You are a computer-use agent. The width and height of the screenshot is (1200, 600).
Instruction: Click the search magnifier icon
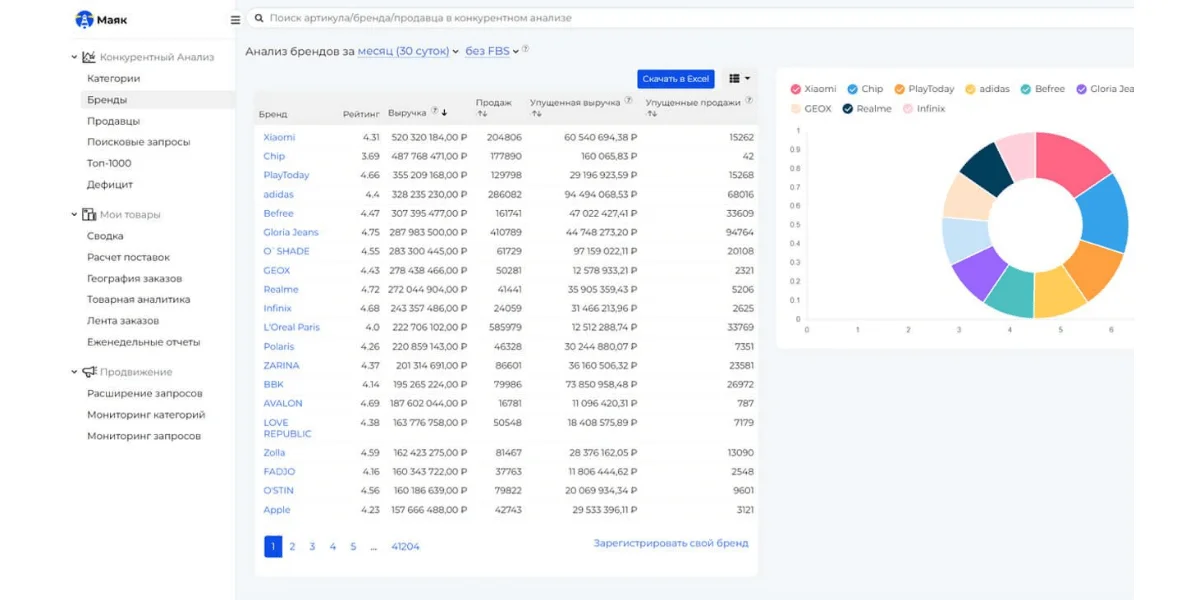point(259,18)
